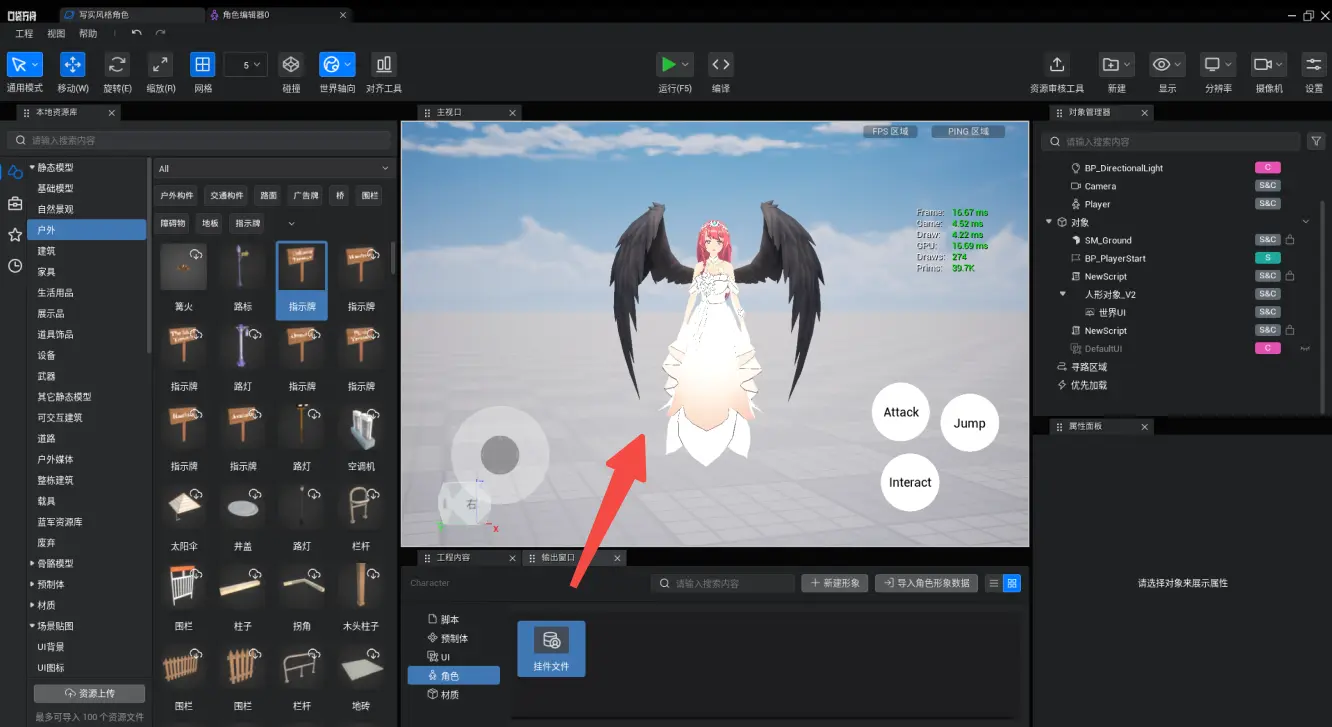Collapse the 场景贴图 tree node
1332x727 pixels.
[32, 626]
